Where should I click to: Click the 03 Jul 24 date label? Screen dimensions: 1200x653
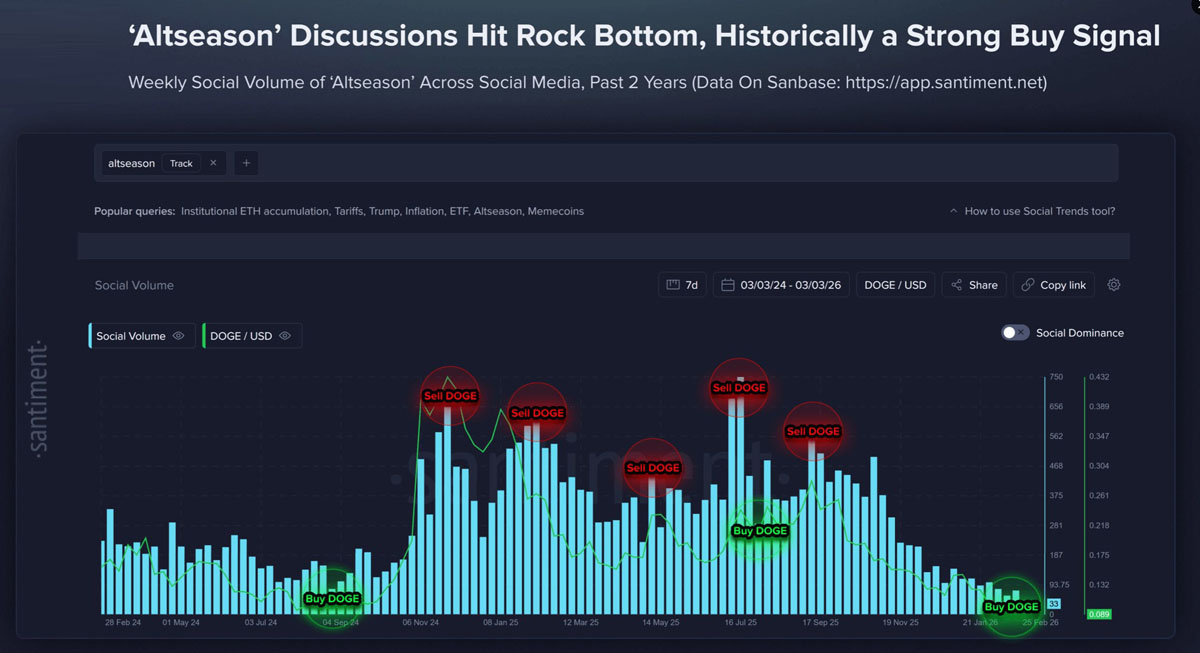pos(261,622)
